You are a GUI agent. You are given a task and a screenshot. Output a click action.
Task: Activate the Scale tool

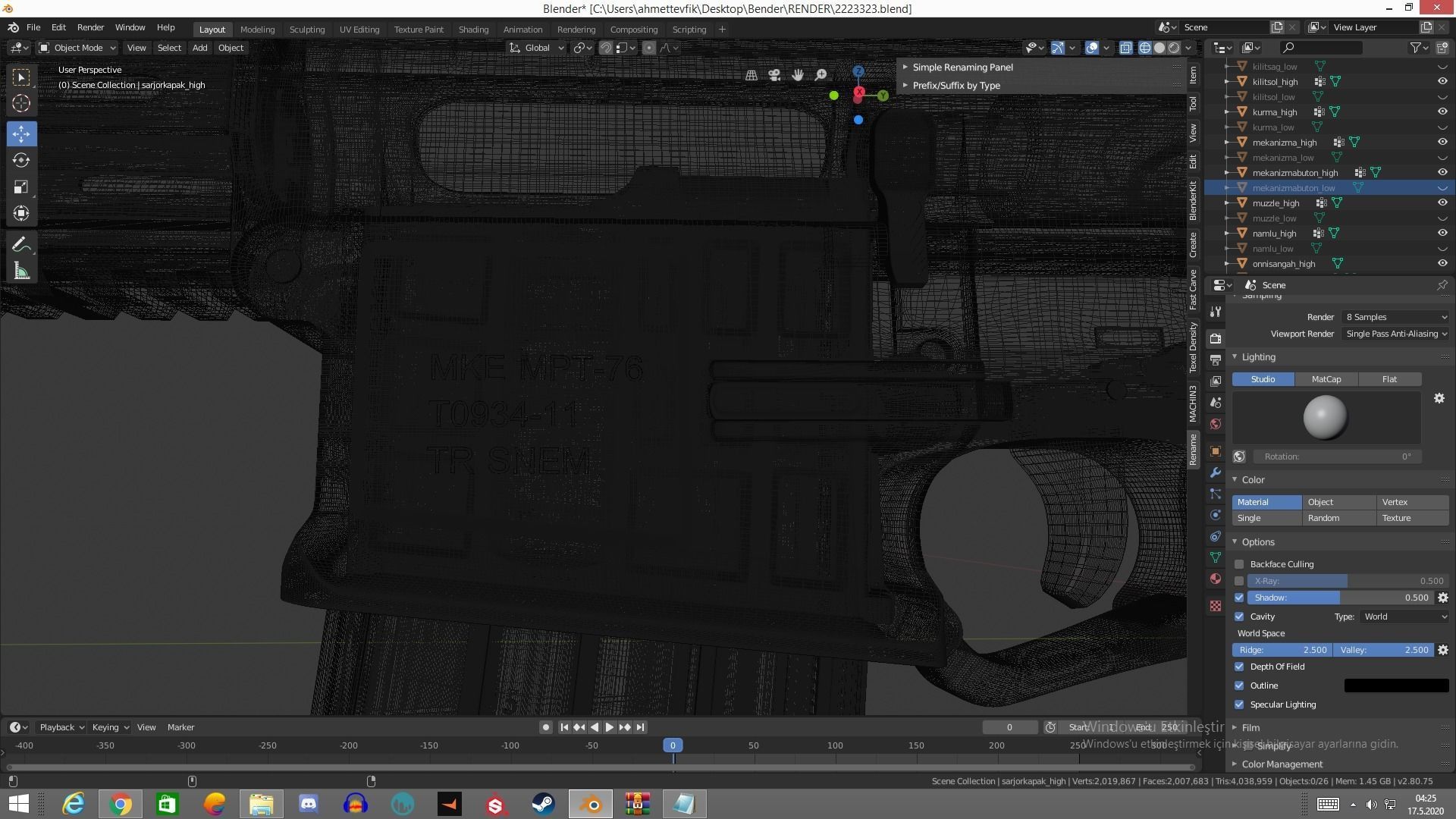coord(21,187)
